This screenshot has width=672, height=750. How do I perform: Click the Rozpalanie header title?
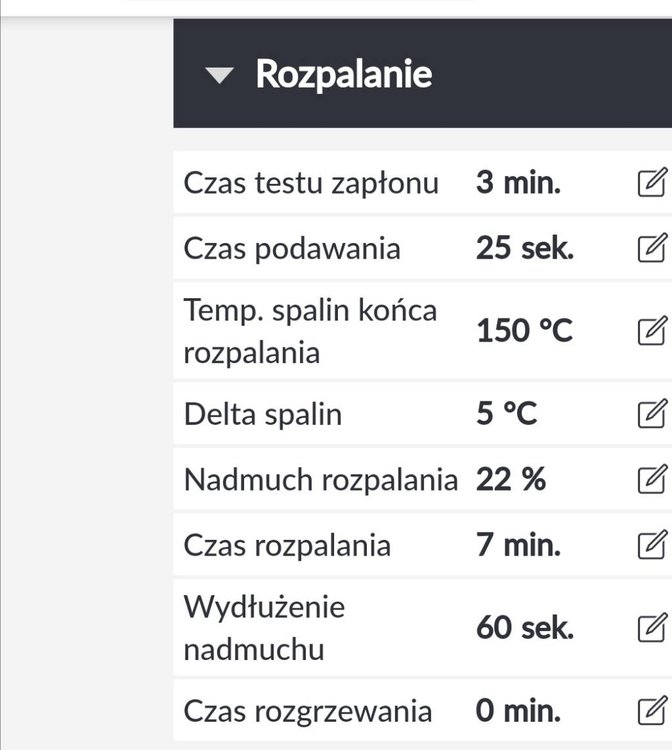click(343, 74)
